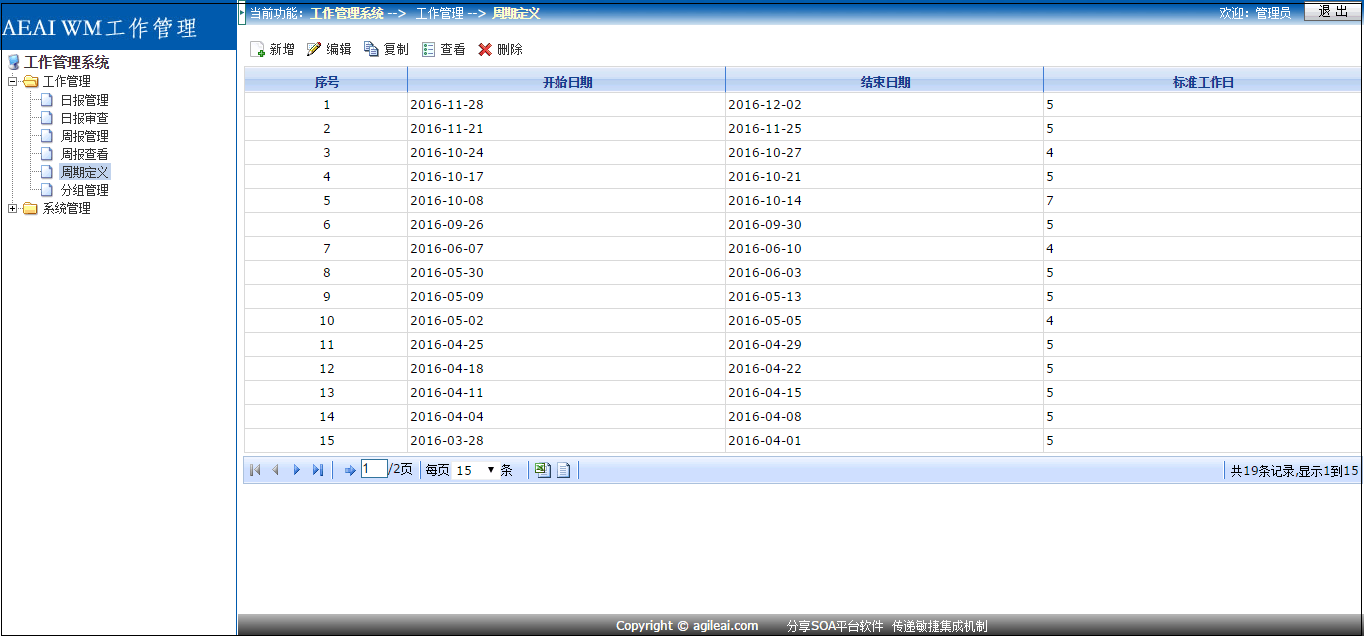Image resolution: width=1364 pixels, height=636 pixels.
Task: Open the rows-per-page dropdown showing 15
Action: [476, 470]
